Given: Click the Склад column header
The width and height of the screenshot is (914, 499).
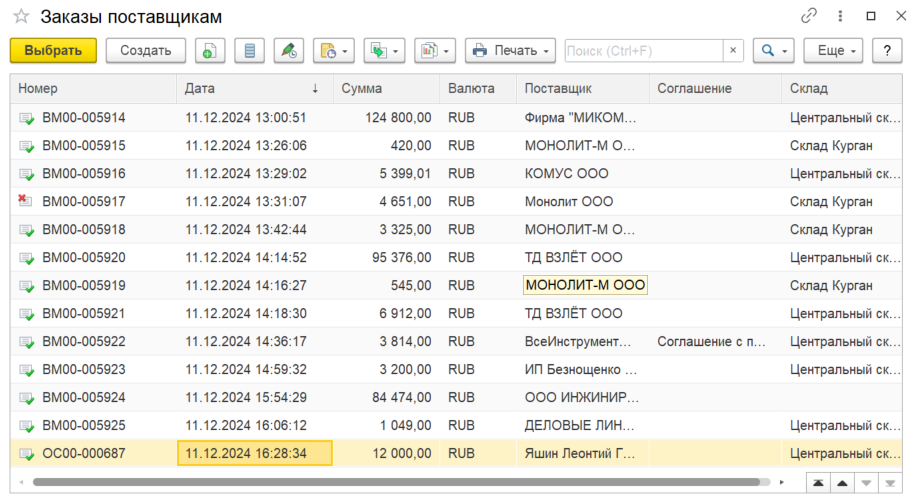Looking at the screenshot, I should click(842, 89).
